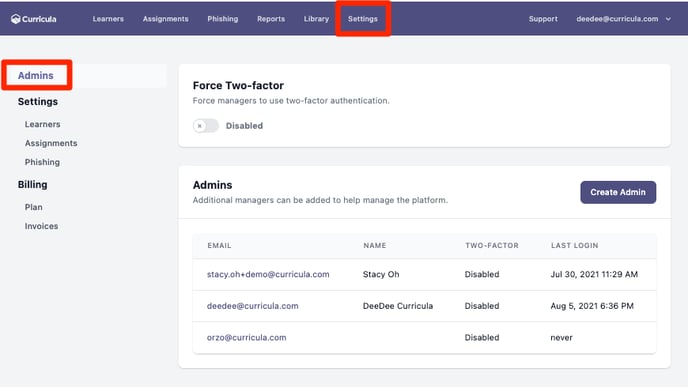Image resolution: width=688 pixels, height=387 pixels.
Task: Click the Disabled two-factor cell for orzo@curricula.com
Action: pos(482,337)
